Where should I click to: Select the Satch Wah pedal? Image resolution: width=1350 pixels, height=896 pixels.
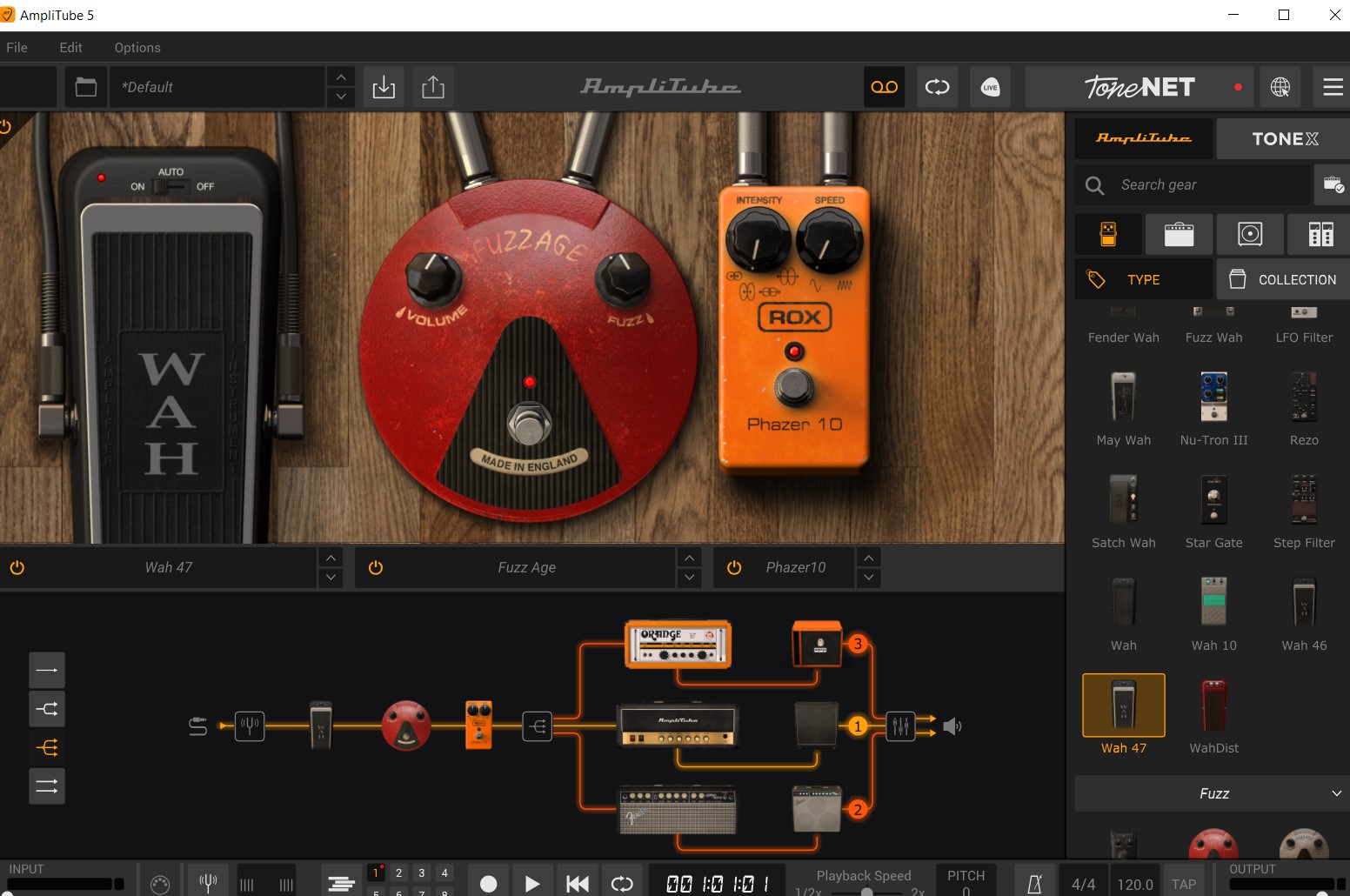[x=1123, y=512]
